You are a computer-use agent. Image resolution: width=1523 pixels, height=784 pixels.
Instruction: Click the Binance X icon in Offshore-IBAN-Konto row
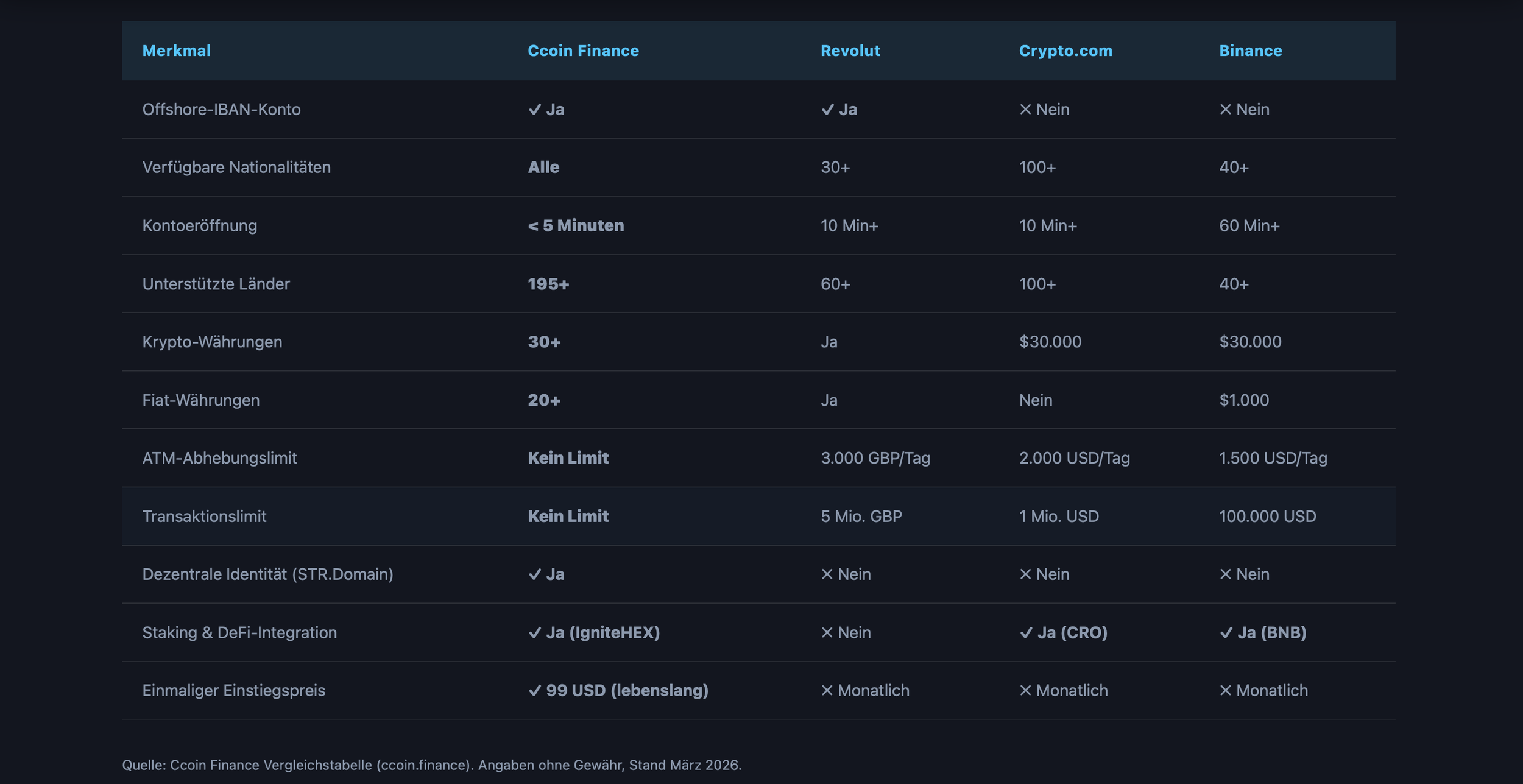(x=1225, y=110)
